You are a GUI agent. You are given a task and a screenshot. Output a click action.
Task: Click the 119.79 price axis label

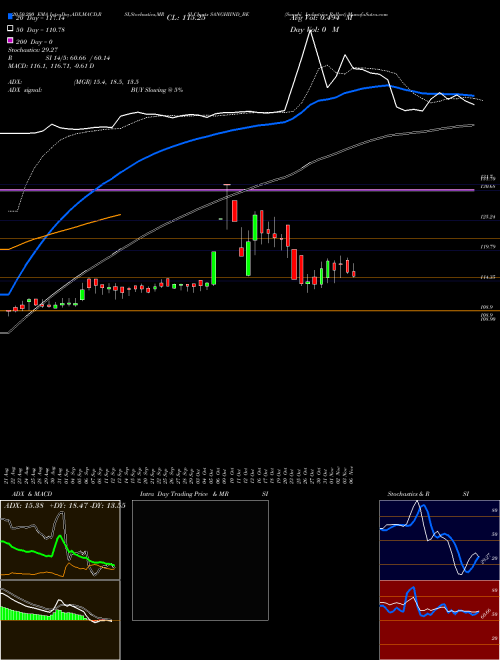487,247
